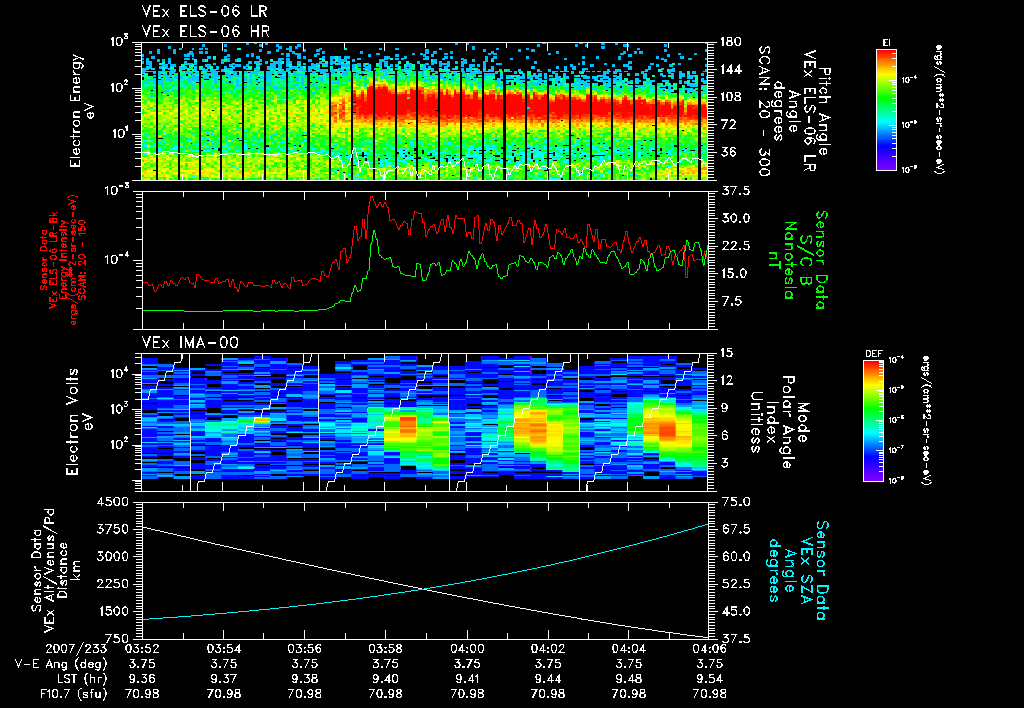
Task: Click the '2007/233' date label
Action: (x=76, y=649)
